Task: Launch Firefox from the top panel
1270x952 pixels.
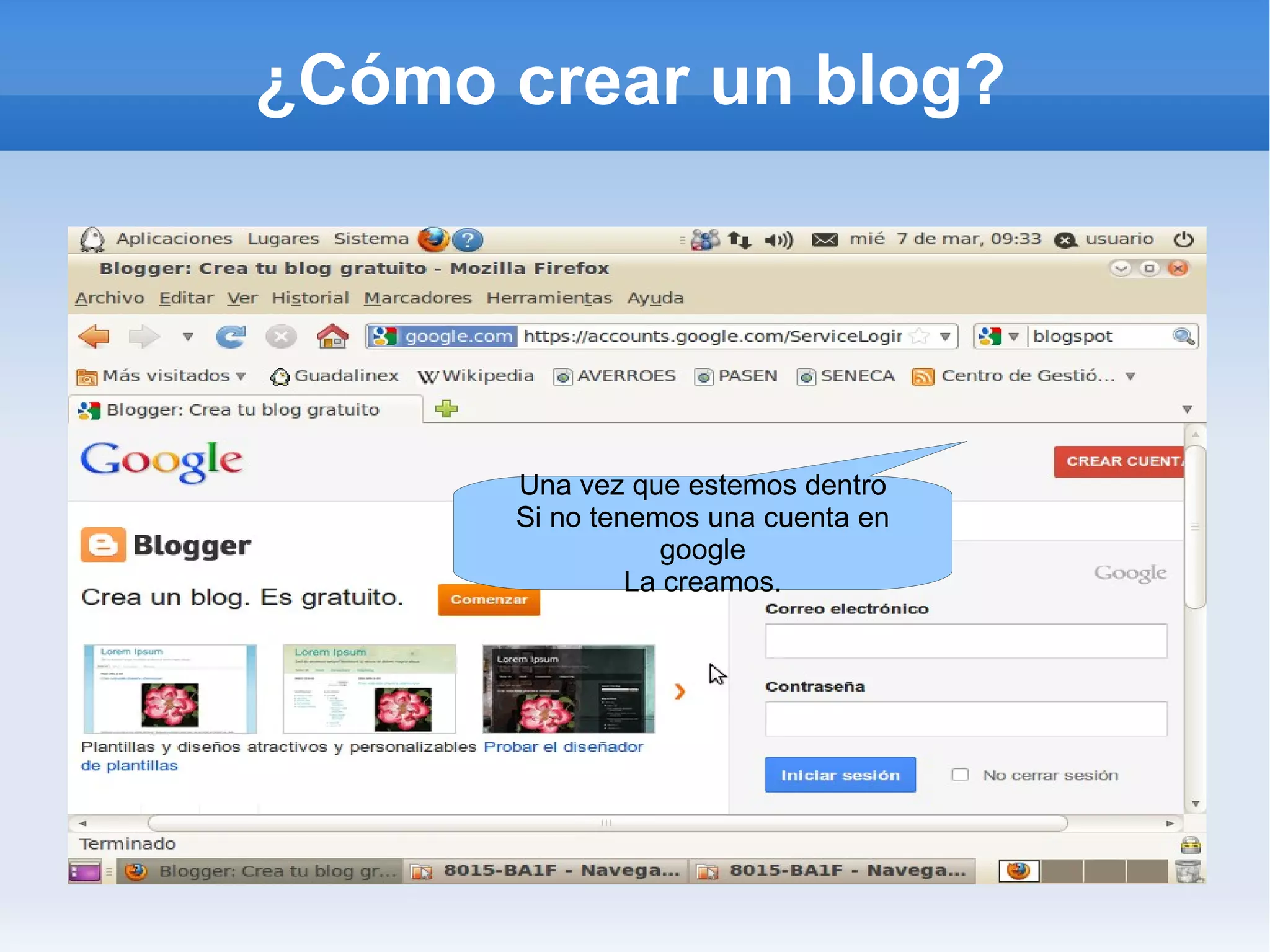Action: pos(433,239)
